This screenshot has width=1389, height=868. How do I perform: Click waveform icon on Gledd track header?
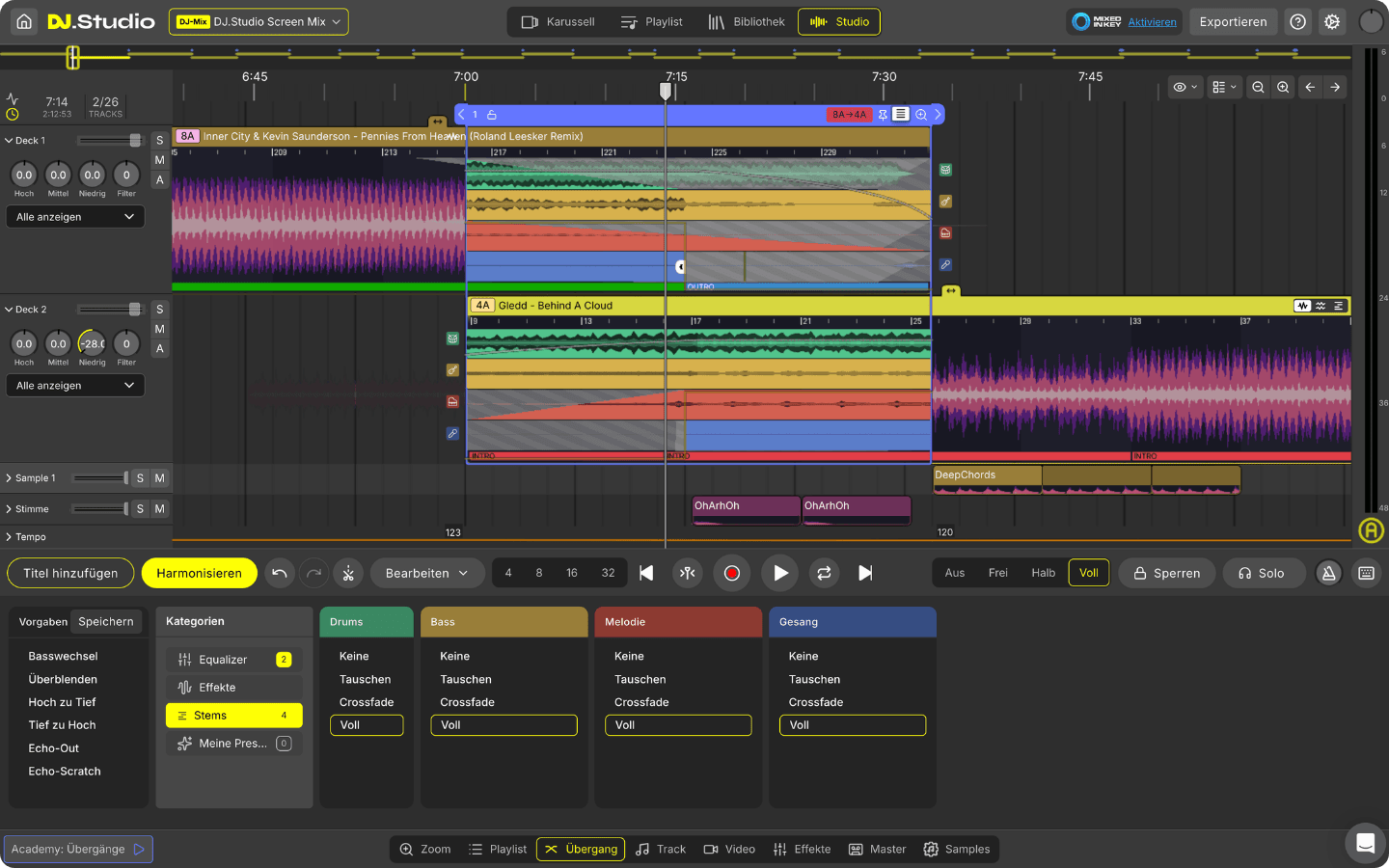point(1303,306)
